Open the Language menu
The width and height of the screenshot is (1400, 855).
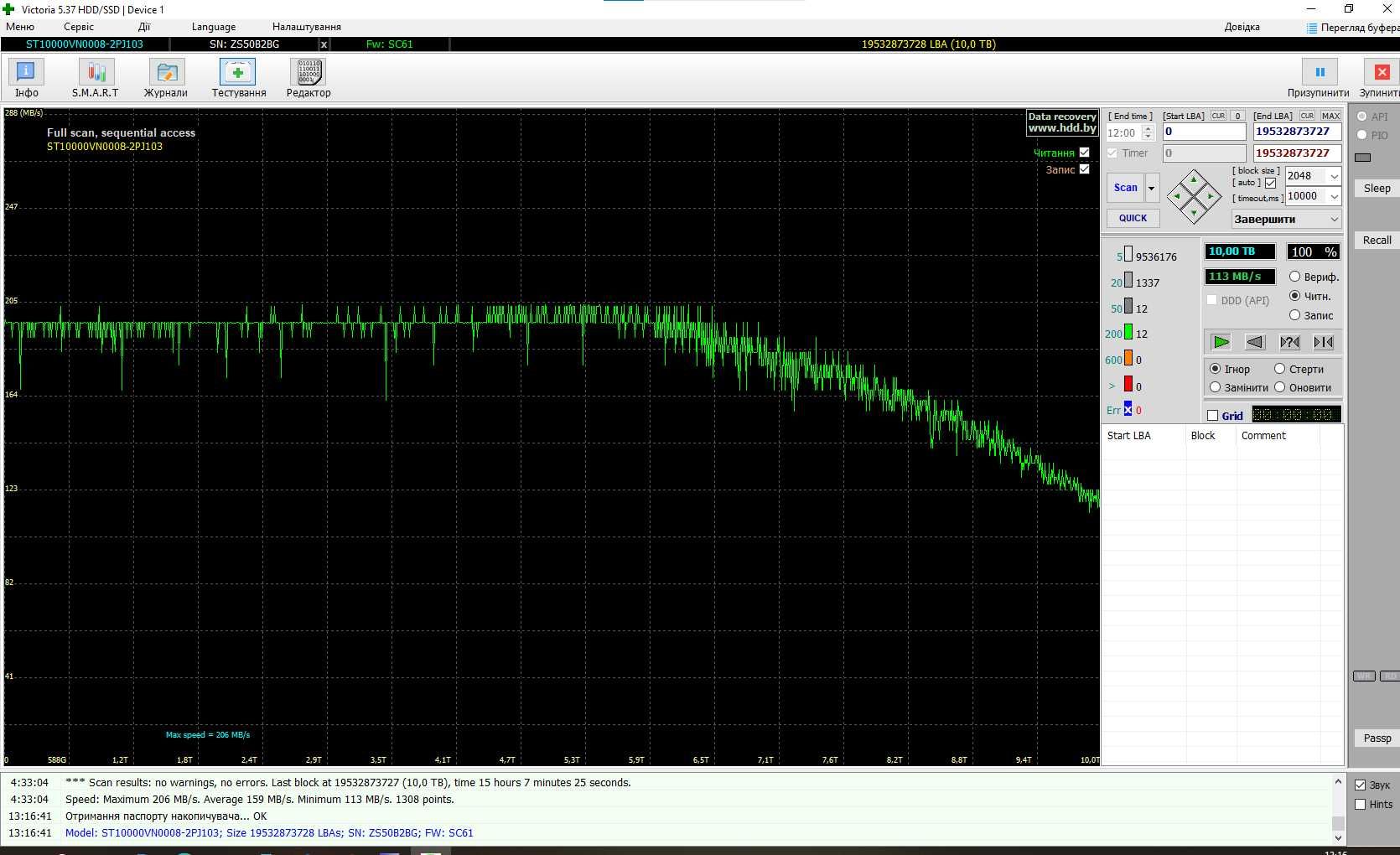coord(214,27)
